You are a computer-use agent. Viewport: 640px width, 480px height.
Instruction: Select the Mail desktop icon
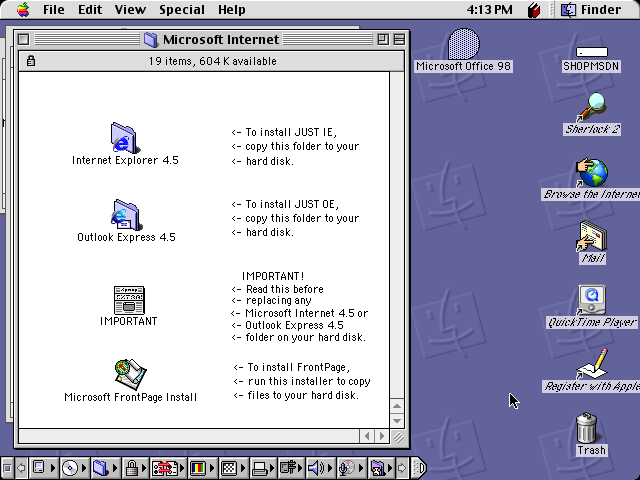click(x=592, y=236)
